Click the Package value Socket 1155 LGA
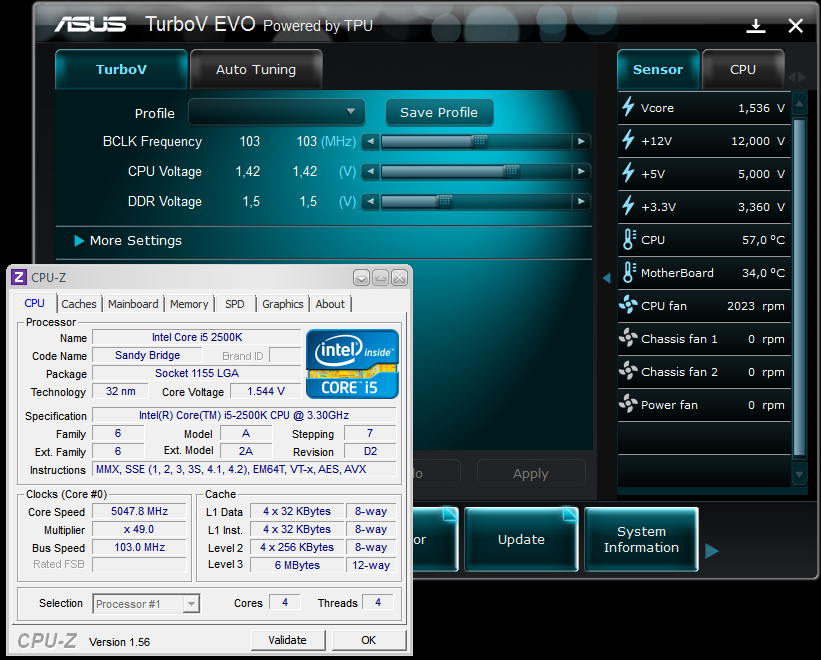Viewport: 821px width, 660px height. click(197, 373)
